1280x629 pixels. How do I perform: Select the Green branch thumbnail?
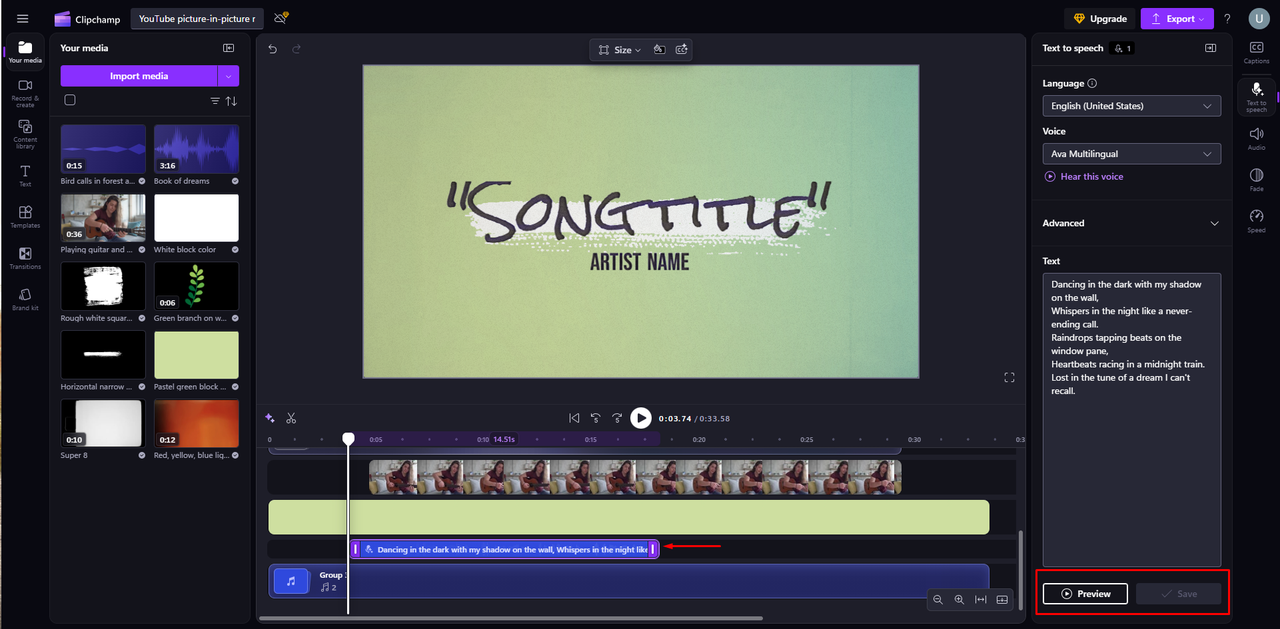196,286
